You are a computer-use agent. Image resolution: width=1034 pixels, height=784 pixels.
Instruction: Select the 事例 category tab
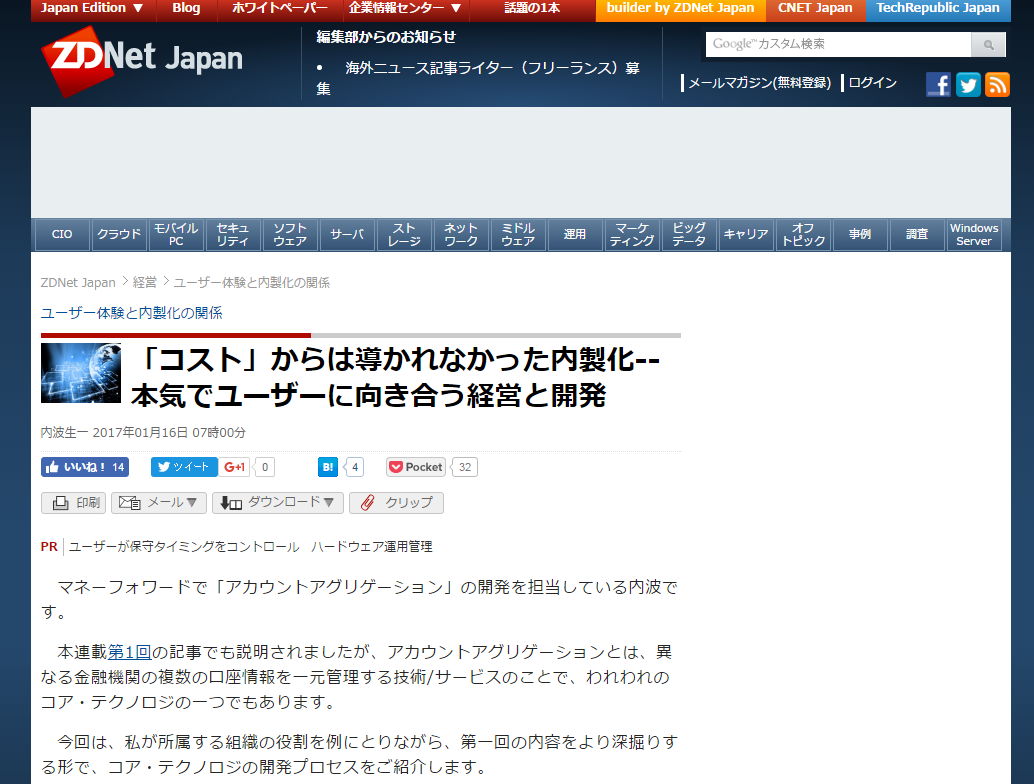point(860,235)
